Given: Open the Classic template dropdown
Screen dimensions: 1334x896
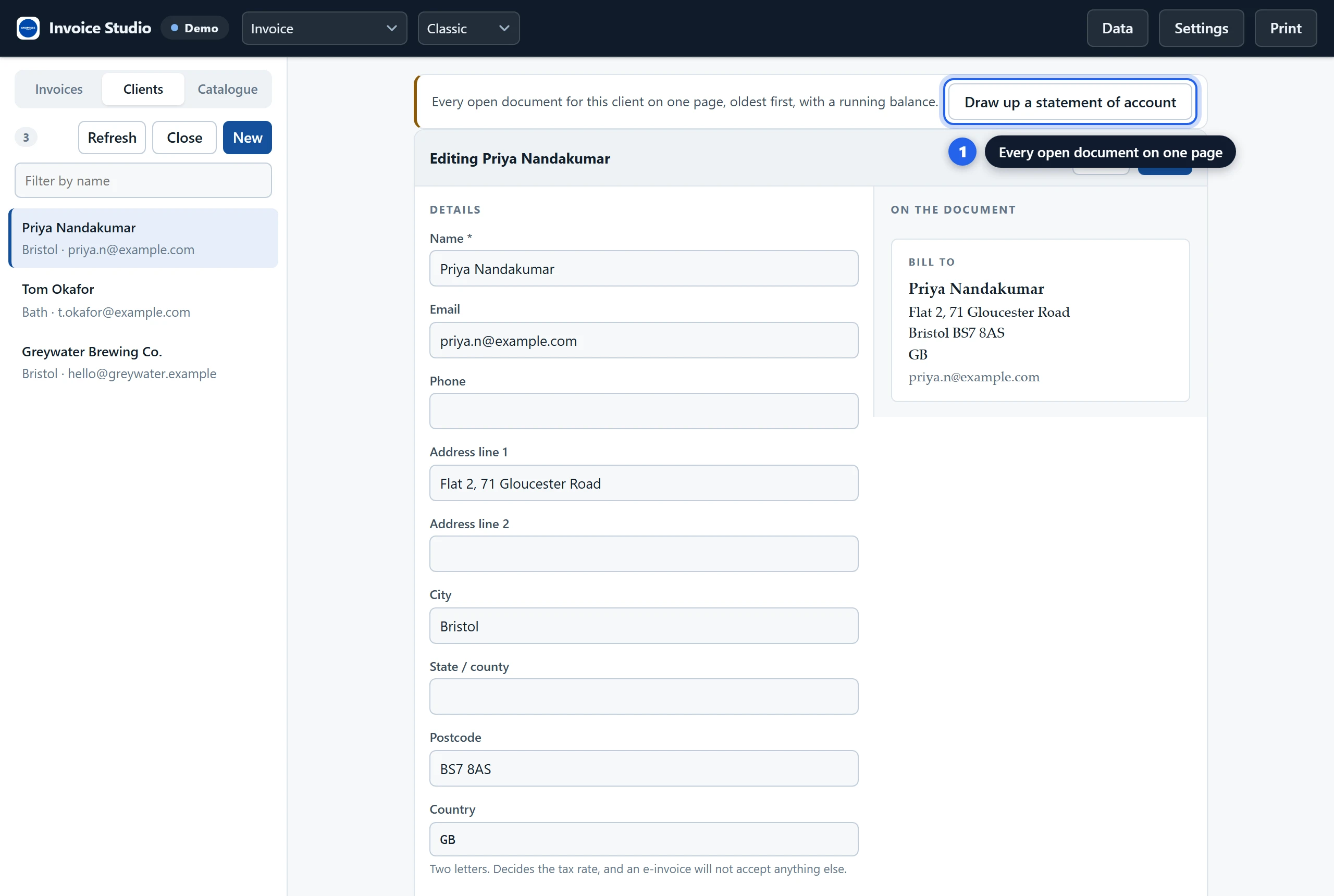Looking at the screenshot, I should click(468, 28).
